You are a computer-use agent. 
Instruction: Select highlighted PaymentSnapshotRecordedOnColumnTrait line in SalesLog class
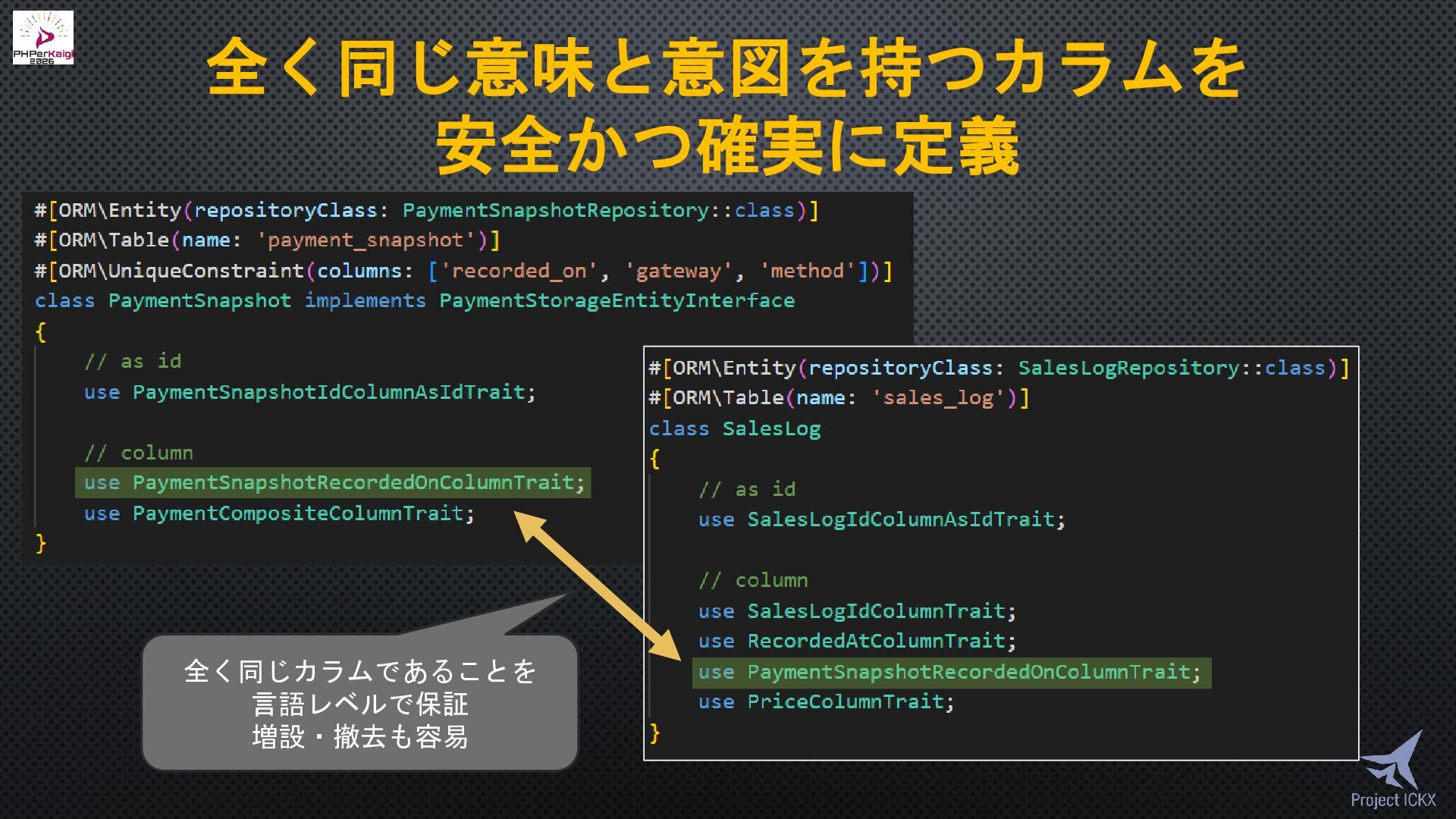[x=951, y=673]
